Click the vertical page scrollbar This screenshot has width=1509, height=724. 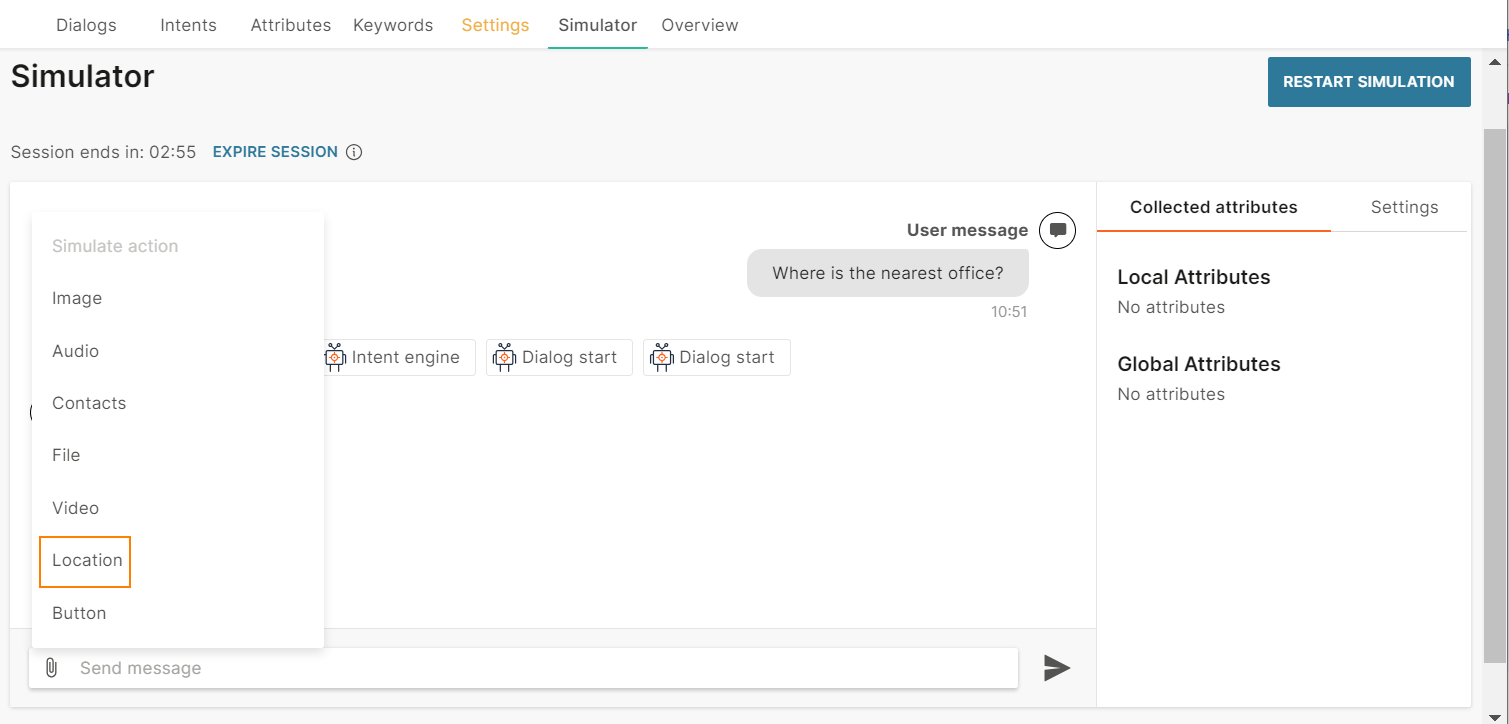point(1494,390)
